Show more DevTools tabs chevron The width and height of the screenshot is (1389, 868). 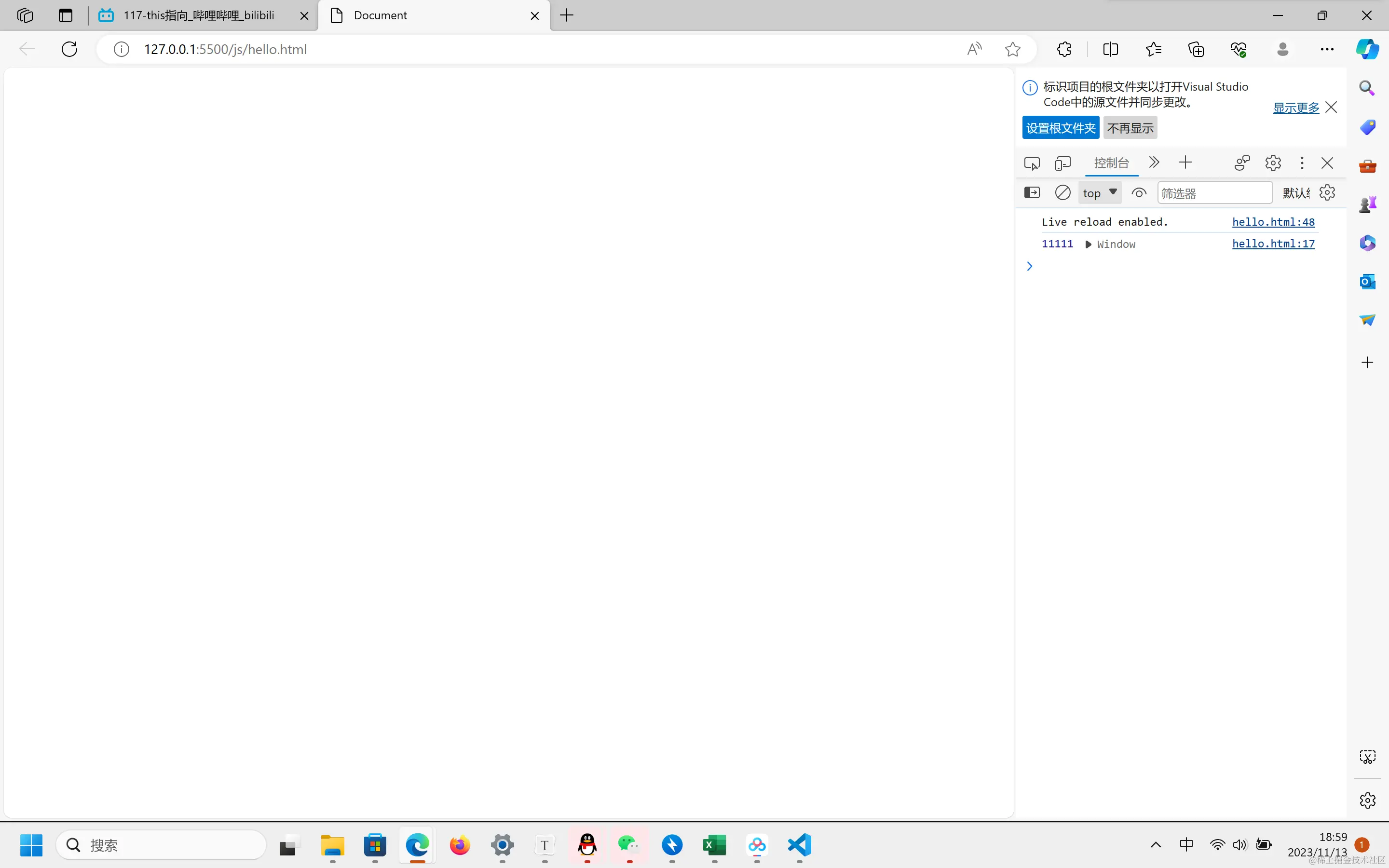1154,163
